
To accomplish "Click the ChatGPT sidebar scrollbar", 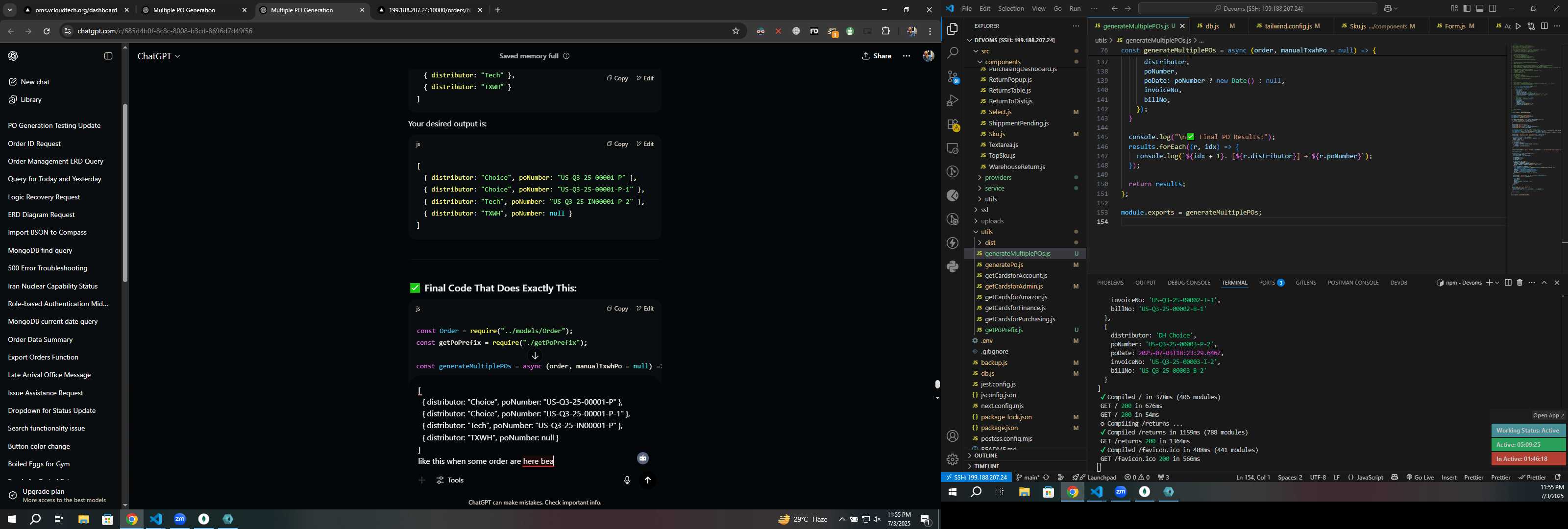I will click(125, 193).
